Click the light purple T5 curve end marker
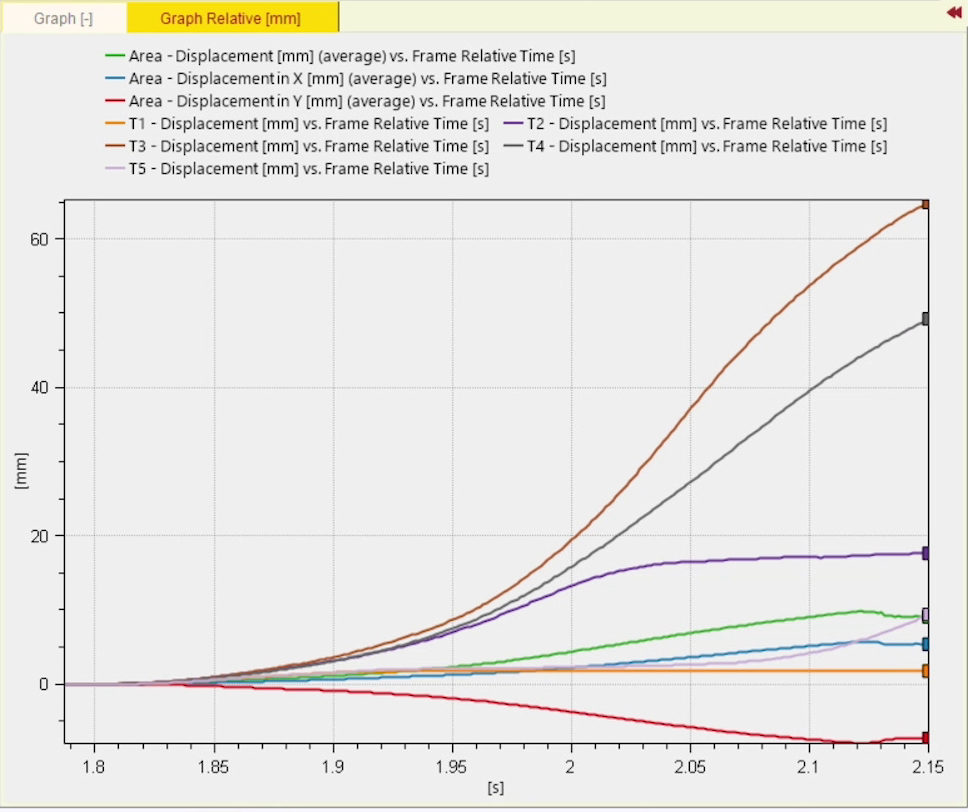The width and height of the screenshot is (968, 812). 925,615
